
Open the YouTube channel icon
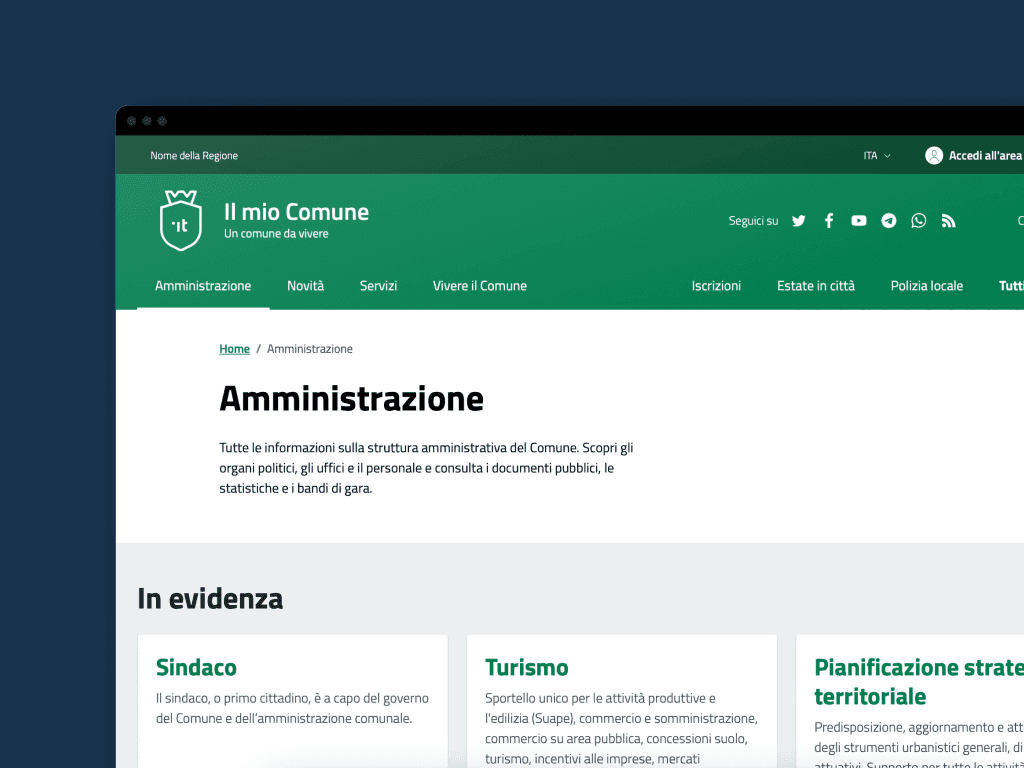858,220
